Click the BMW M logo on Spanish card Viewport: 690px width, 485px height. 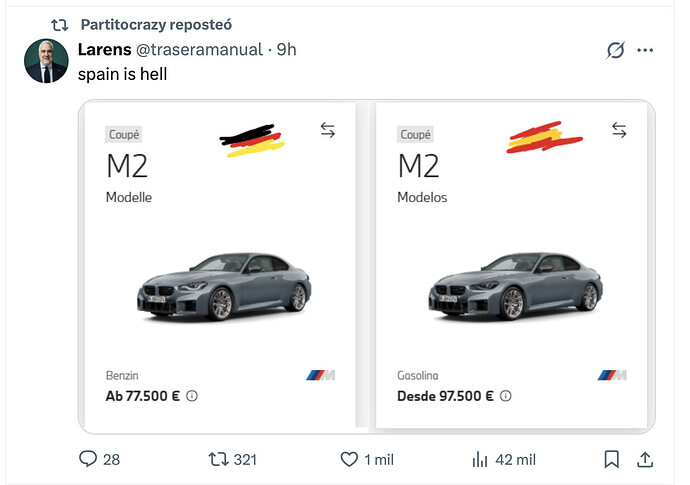click(612, 375)
